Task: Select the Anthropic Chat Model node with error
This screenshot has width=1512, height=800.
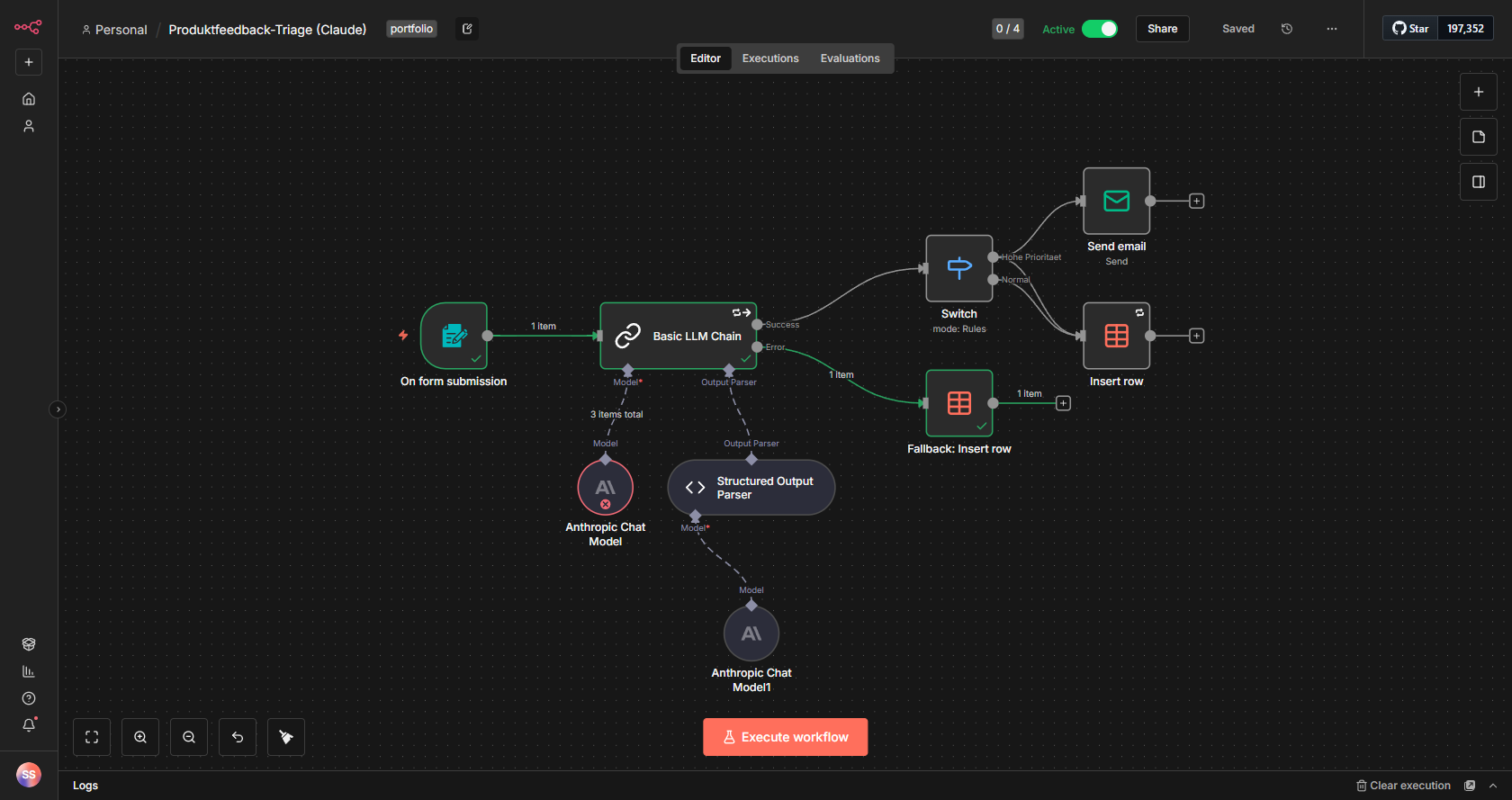Action: 606,488
